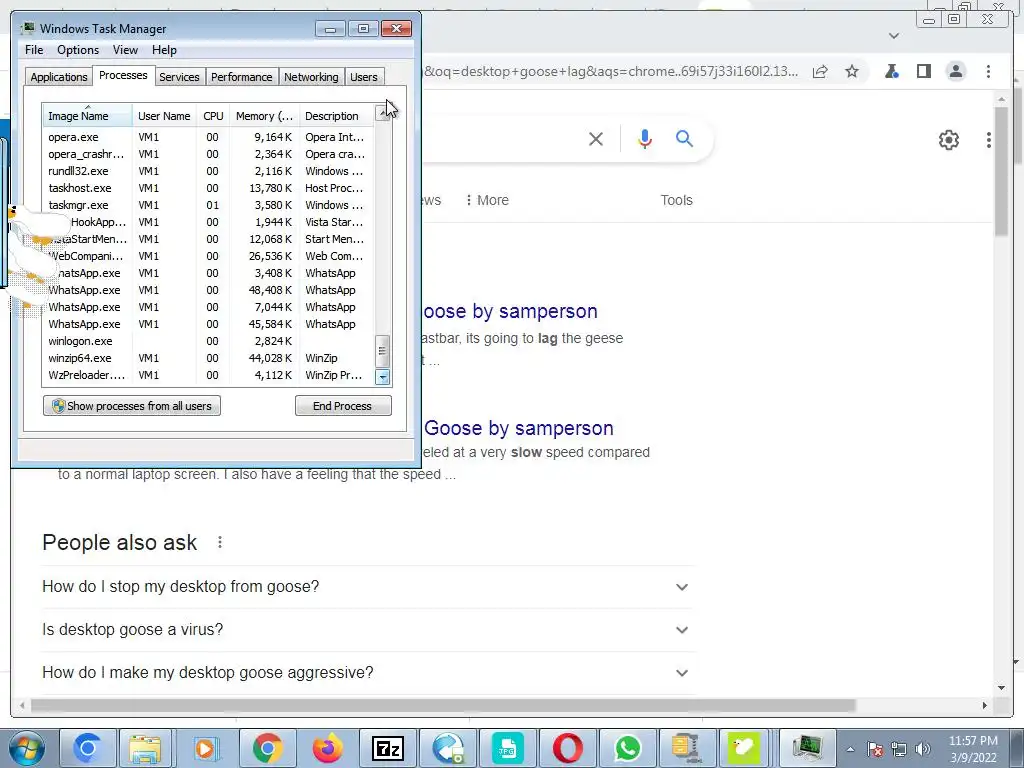1024x768 pixels.
Task: Open the network tray icon
Action: click(x=899, y=749)
